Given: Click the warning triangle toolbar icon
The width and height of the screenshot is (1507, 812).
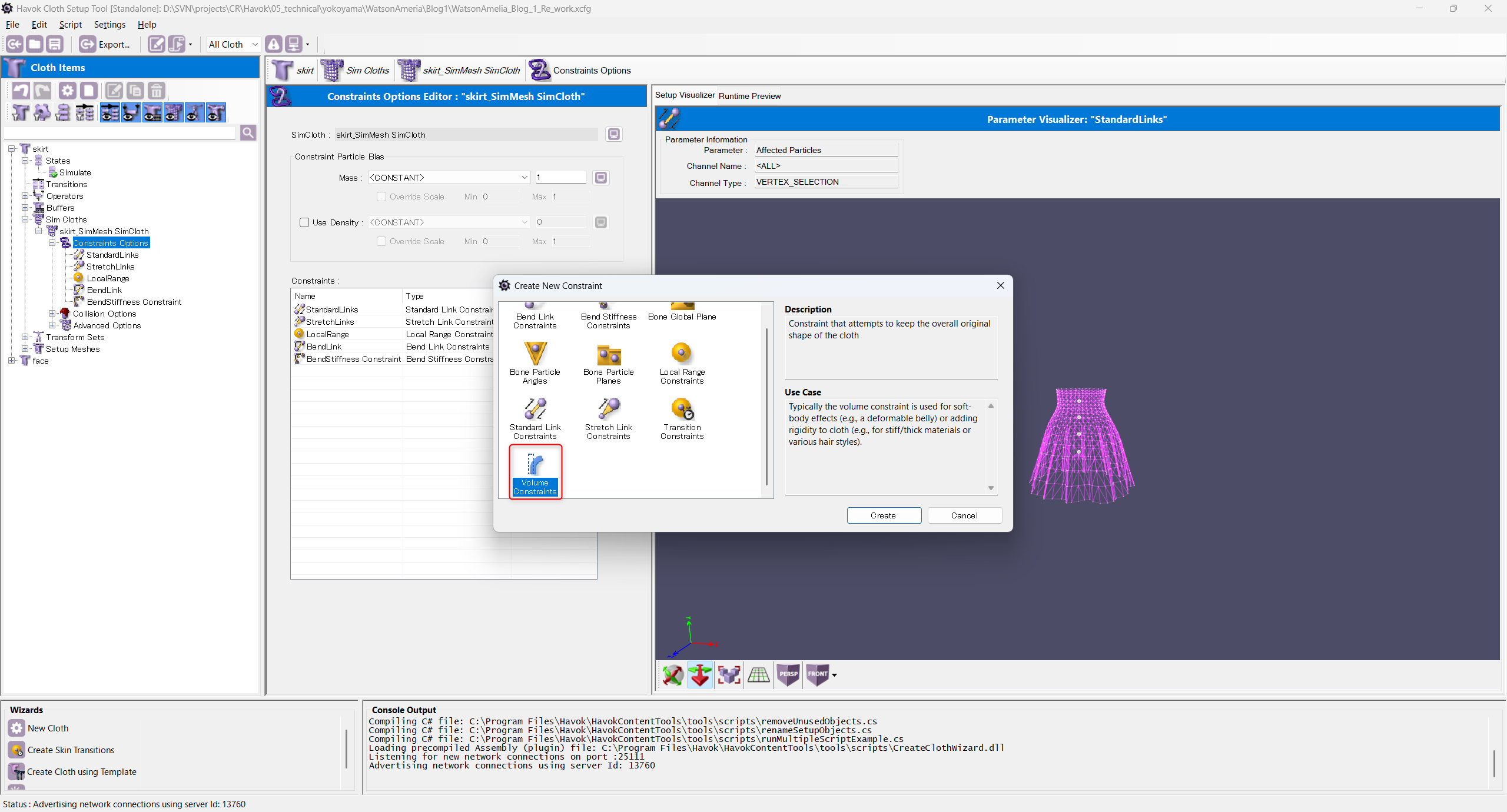Looking at the screenshot, I should pos(274,44).
